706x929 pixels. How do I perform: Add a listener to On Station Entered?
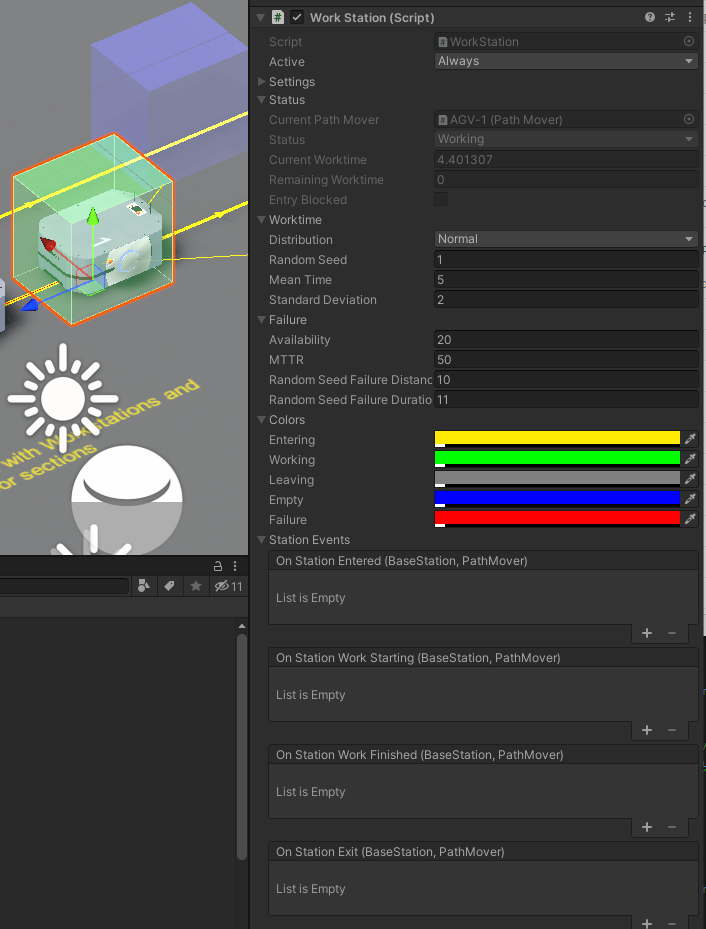[647, 633]
